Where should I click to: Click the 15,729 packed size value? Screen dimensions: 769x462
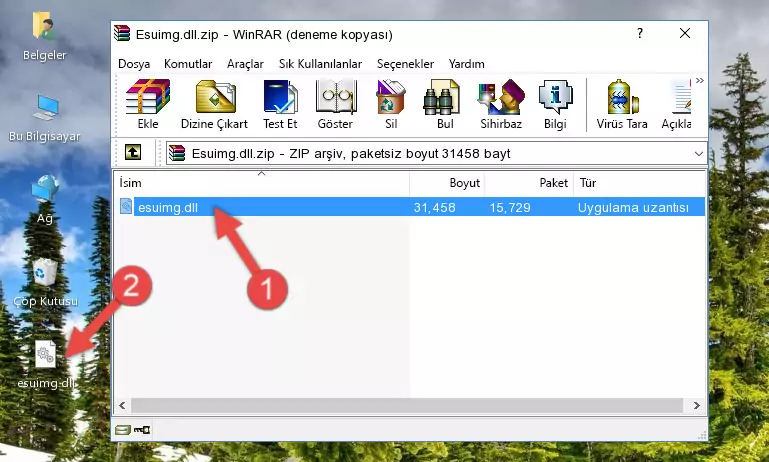[510, 207]
